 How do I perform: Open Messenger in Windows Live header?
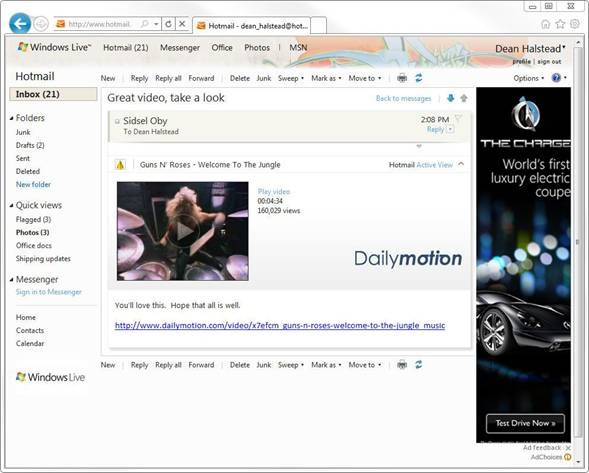click(180, 48)
